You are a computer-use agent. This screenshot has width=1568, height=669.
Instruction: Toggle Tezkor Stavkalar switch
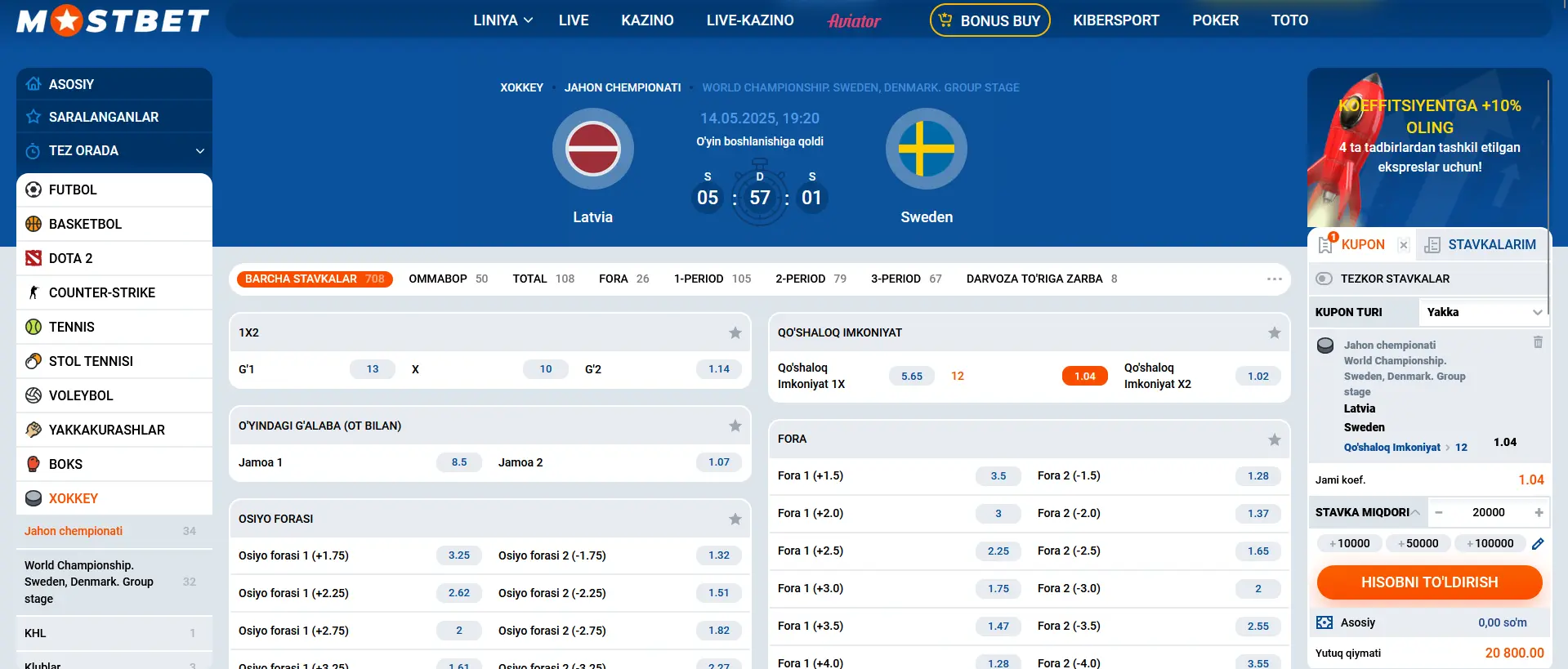pyautogui.click(x=1325, y=279)
